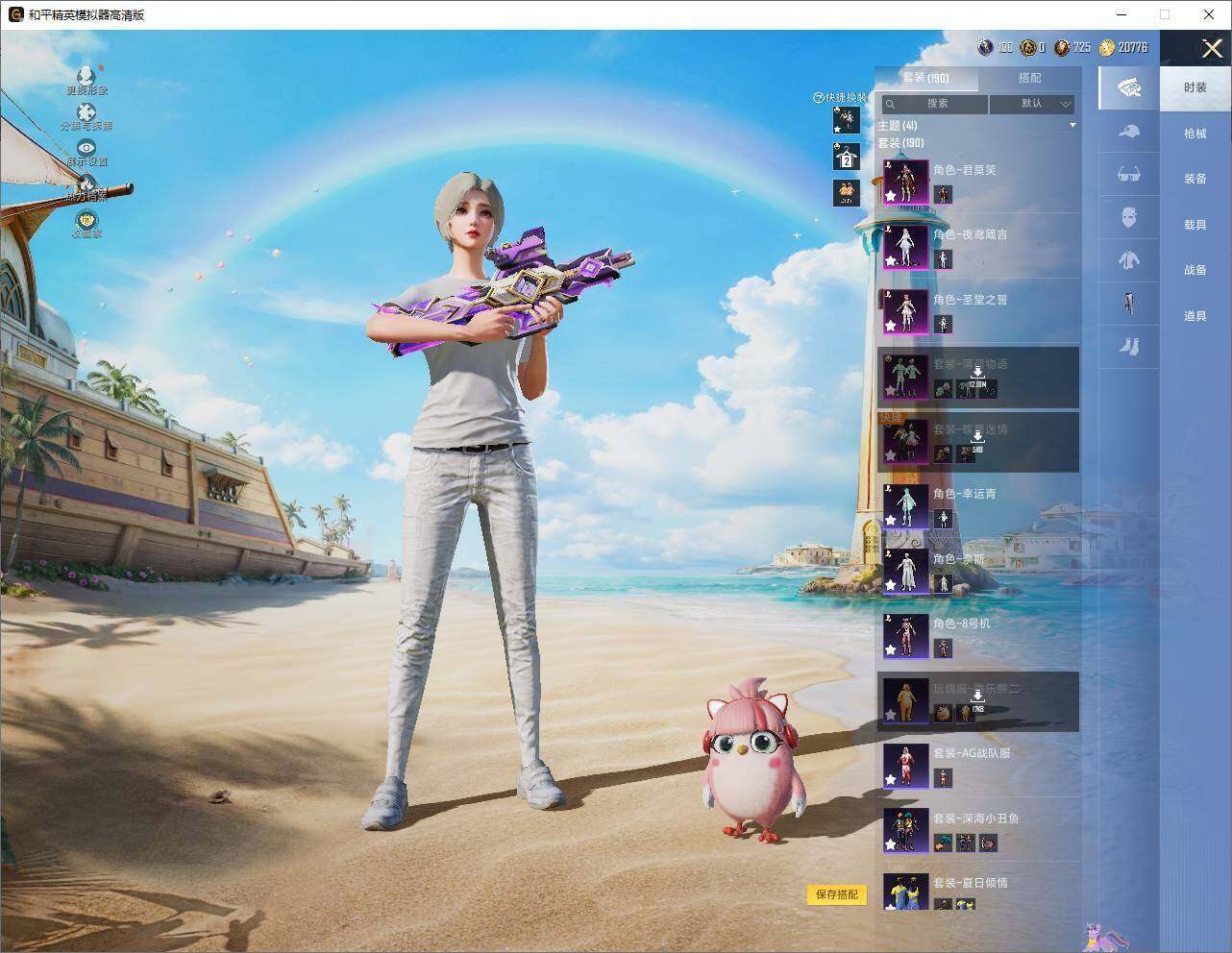Select the glasses category icon
The height and width of the screenshot is (953, 1232).
point(1129,175)
